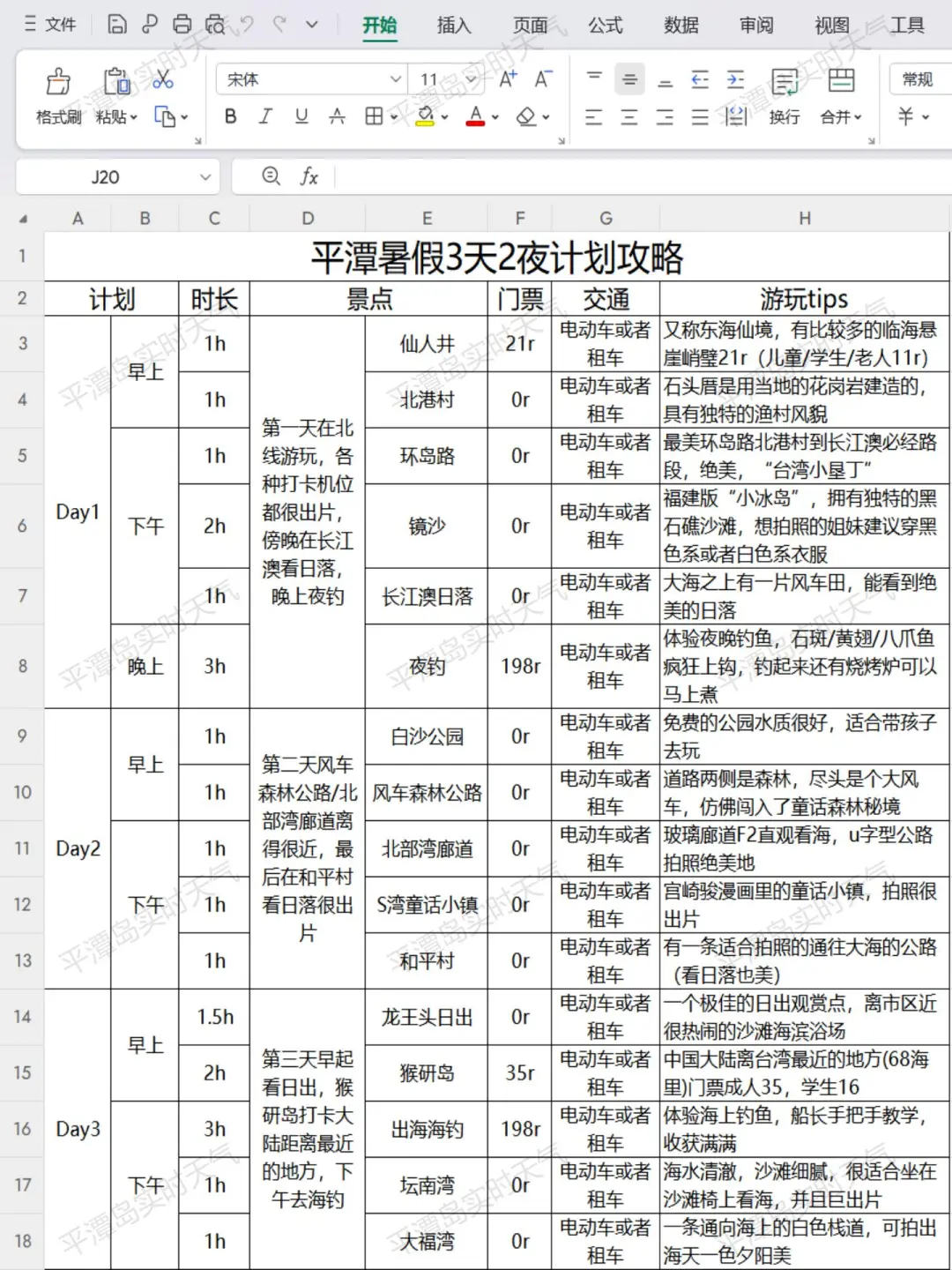Image resolution: width=952 pixels, height=1270 pixels.
Task: Open the 数据 ribbon tab
Action: tap(680, 26)
